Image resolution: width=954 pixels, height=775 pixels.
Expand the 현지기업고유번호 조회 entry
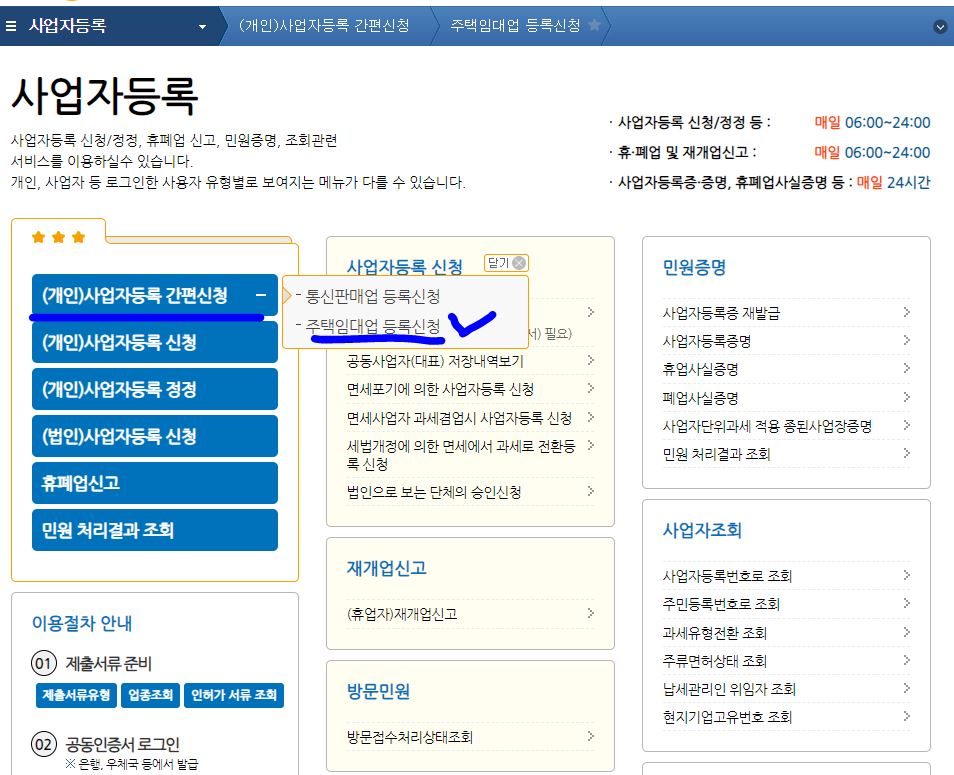908,716
